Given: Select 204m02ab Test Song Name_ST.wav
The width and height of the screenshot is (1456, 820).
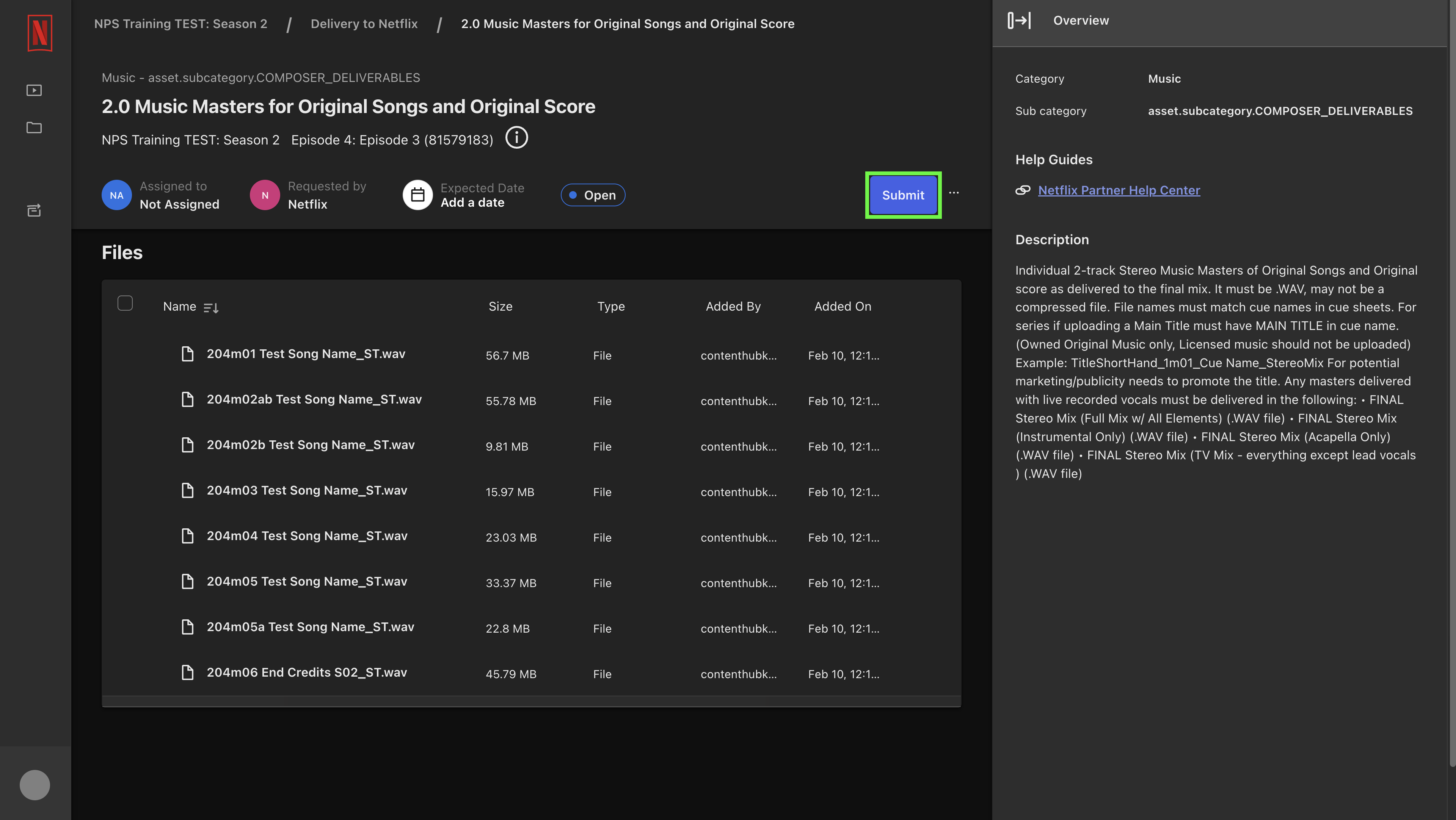Looking at the screenshot, I should click(314, 399).
